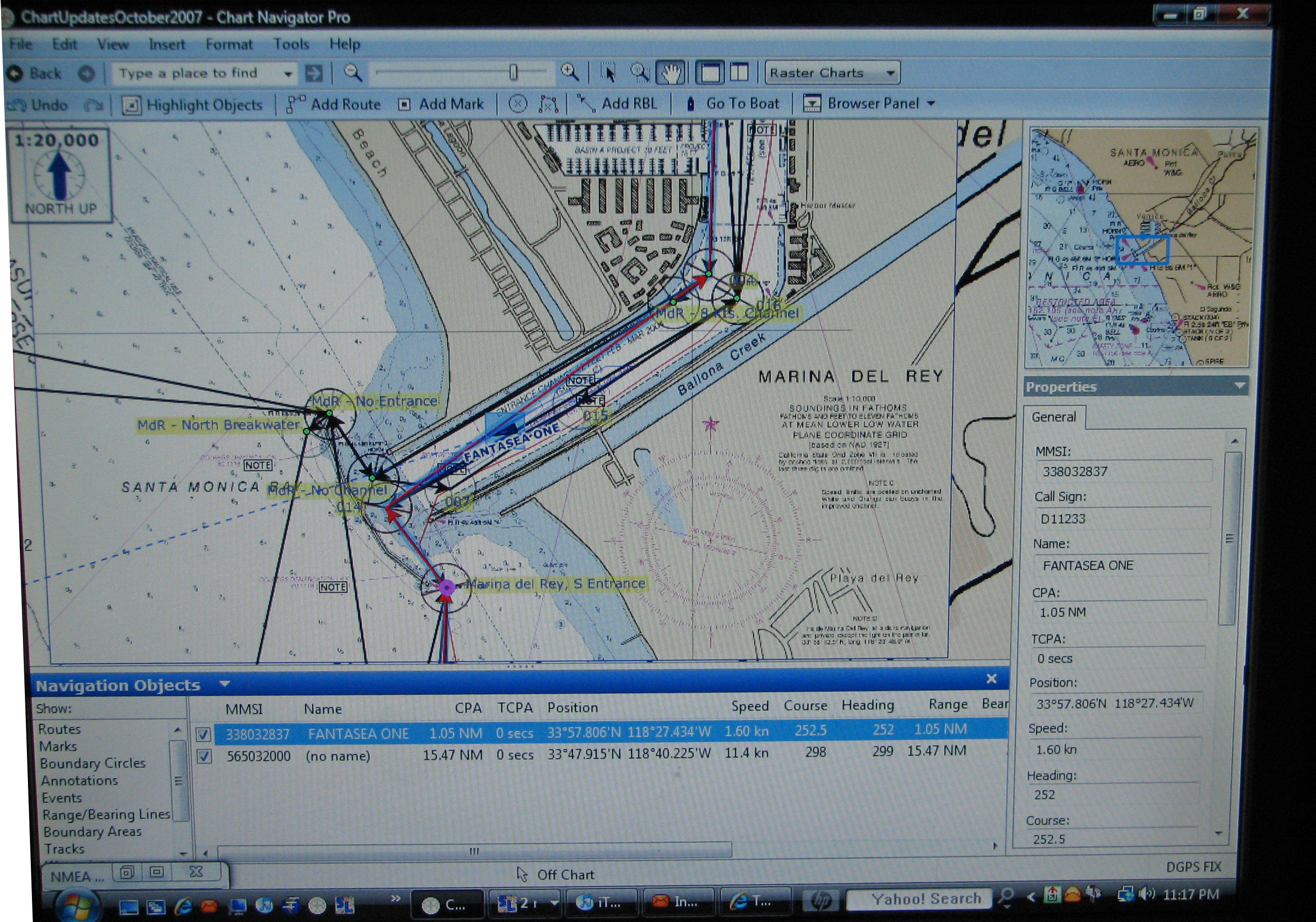Click the North Up compass indicator
This screenshot has height=922, width=1316.
[59, 175]
